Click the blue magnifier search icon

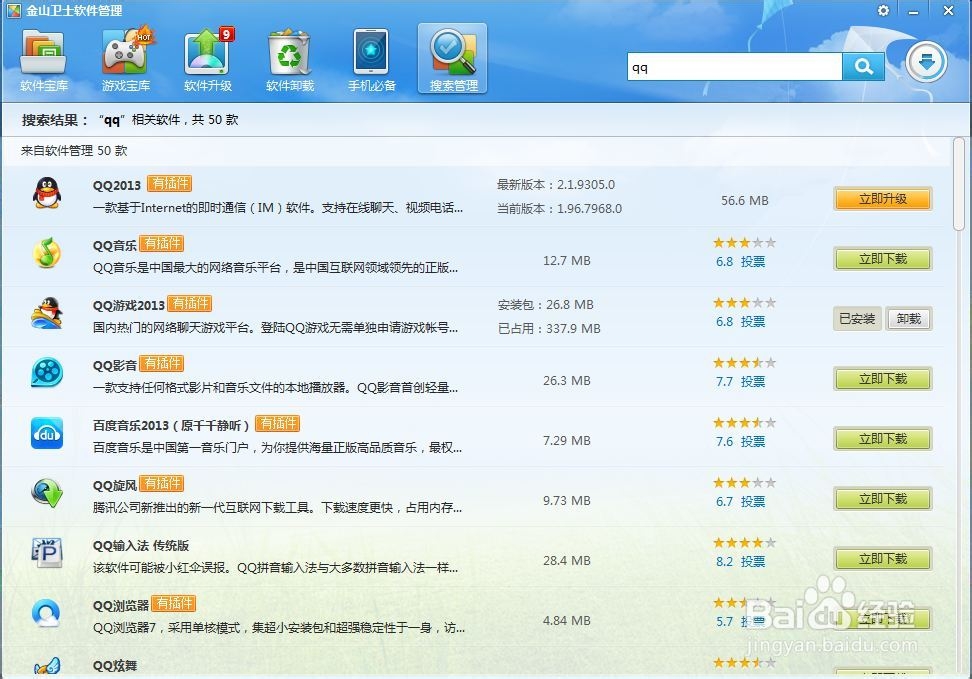click(x=863, y=65)
